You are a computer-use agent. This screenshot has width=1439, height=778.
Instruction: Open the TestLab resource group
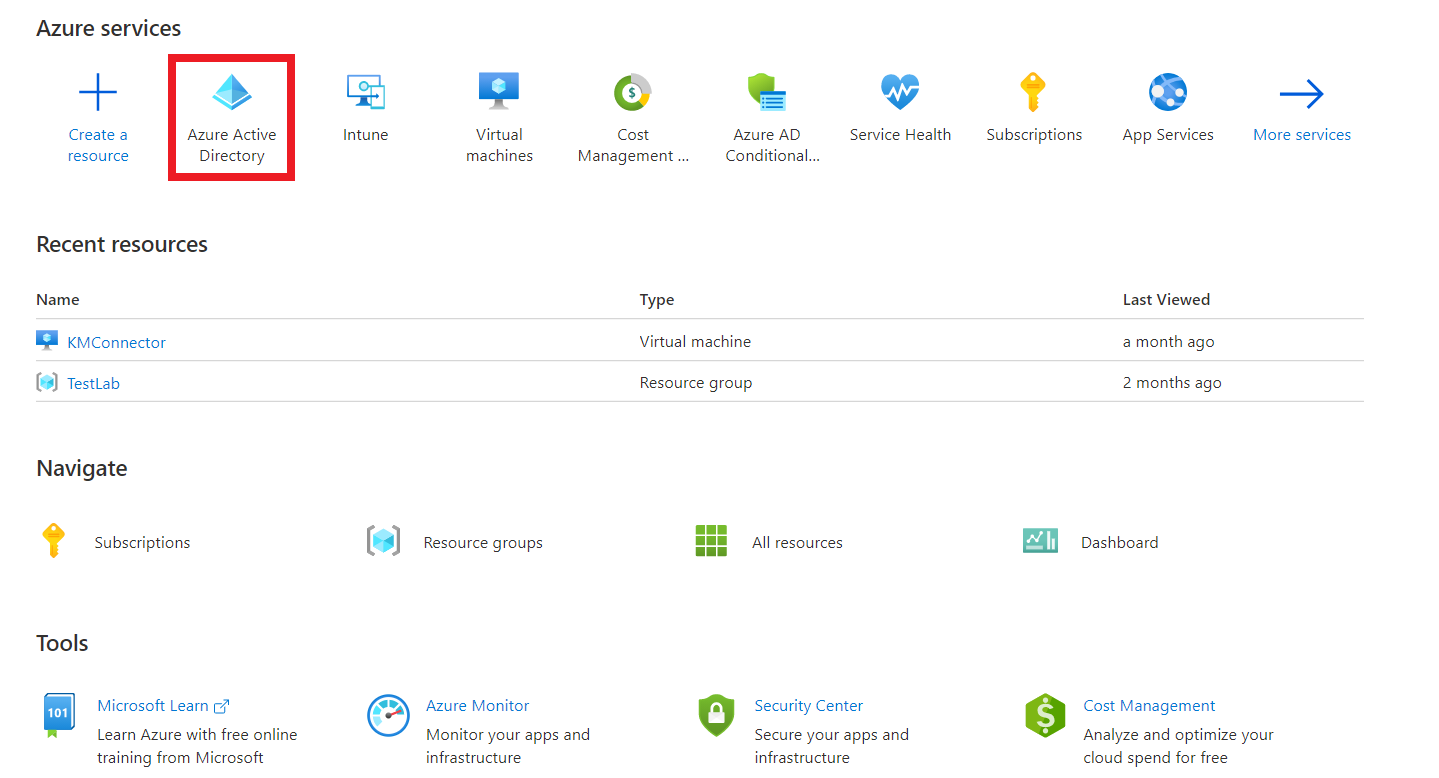[93, 382]
